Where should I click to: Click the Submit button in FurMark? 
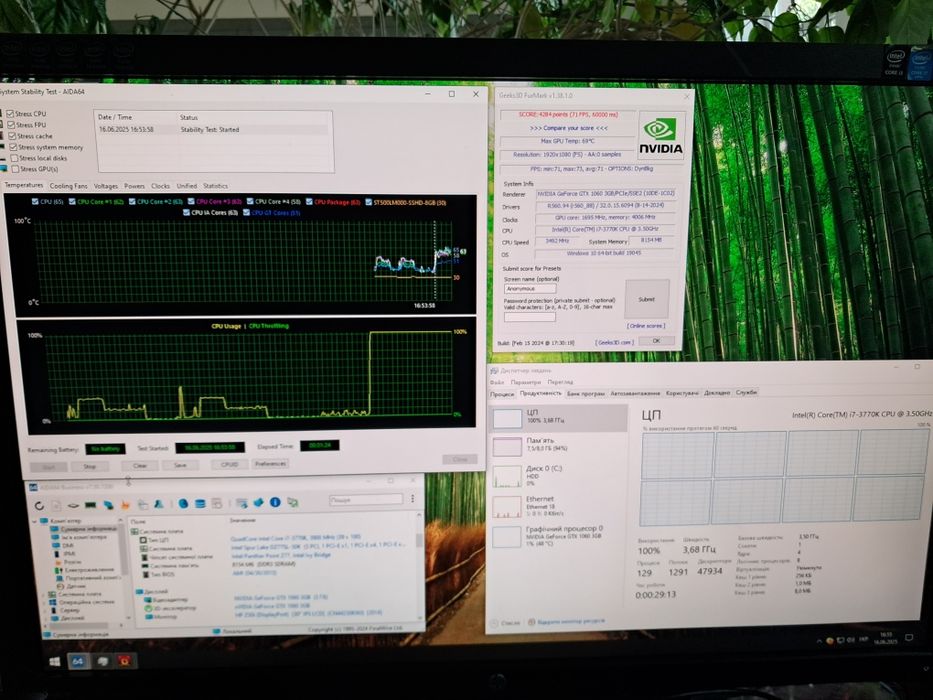coord(647,299)
